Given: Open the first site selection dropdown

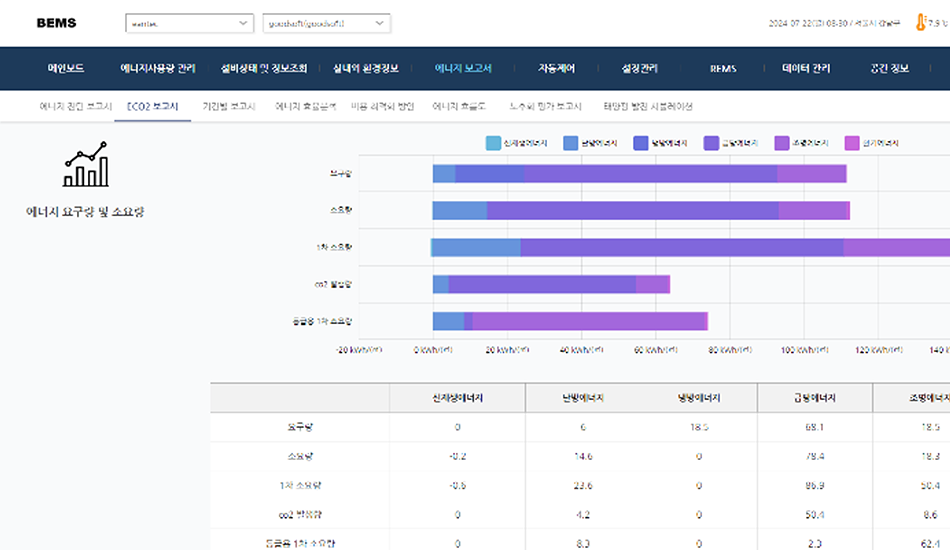Looking at the screenshot, I should click(190, 23).
